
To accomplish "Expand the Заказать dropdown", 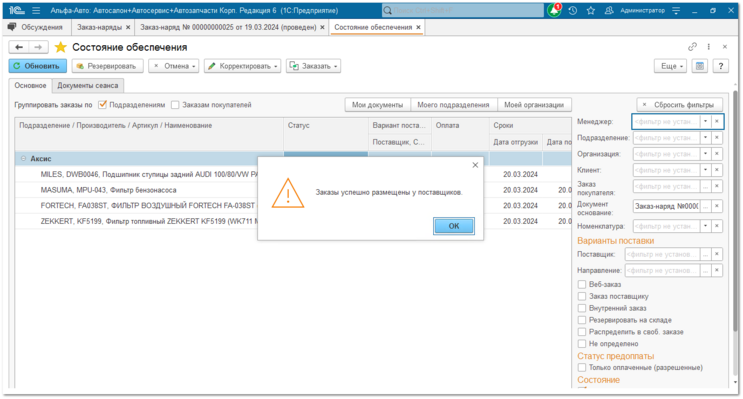I will pos(313,66).
